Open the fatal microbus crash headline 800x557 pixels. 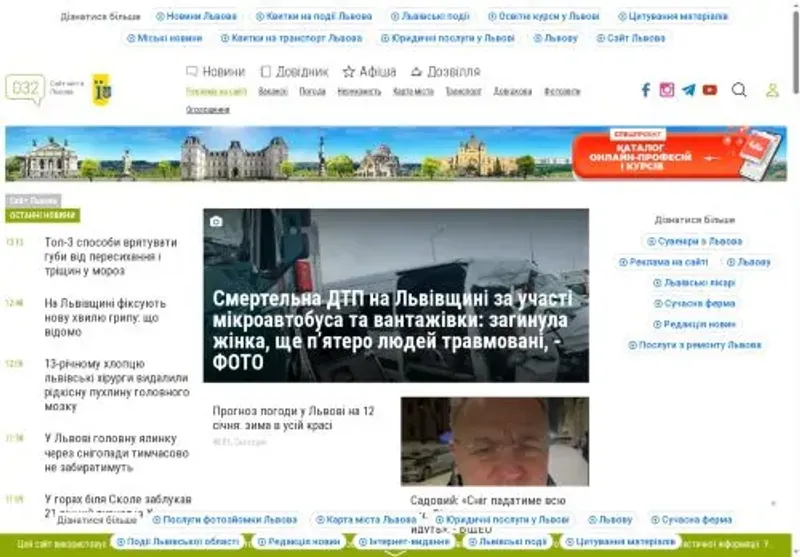click(x=392, y=330)
